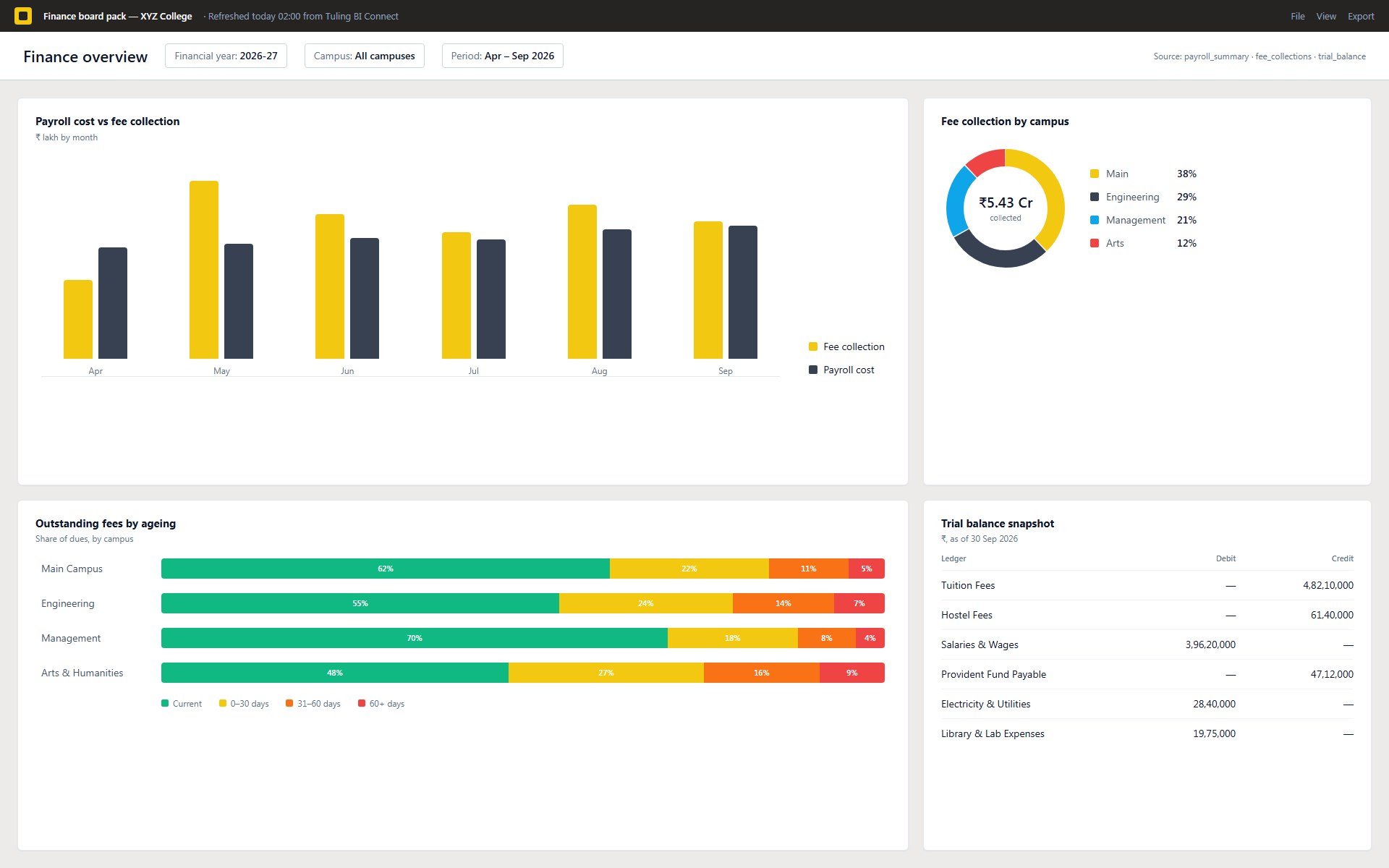The image size is (1389, 868).
Task: Open the File menu
Action: (x=1297, y=16)
